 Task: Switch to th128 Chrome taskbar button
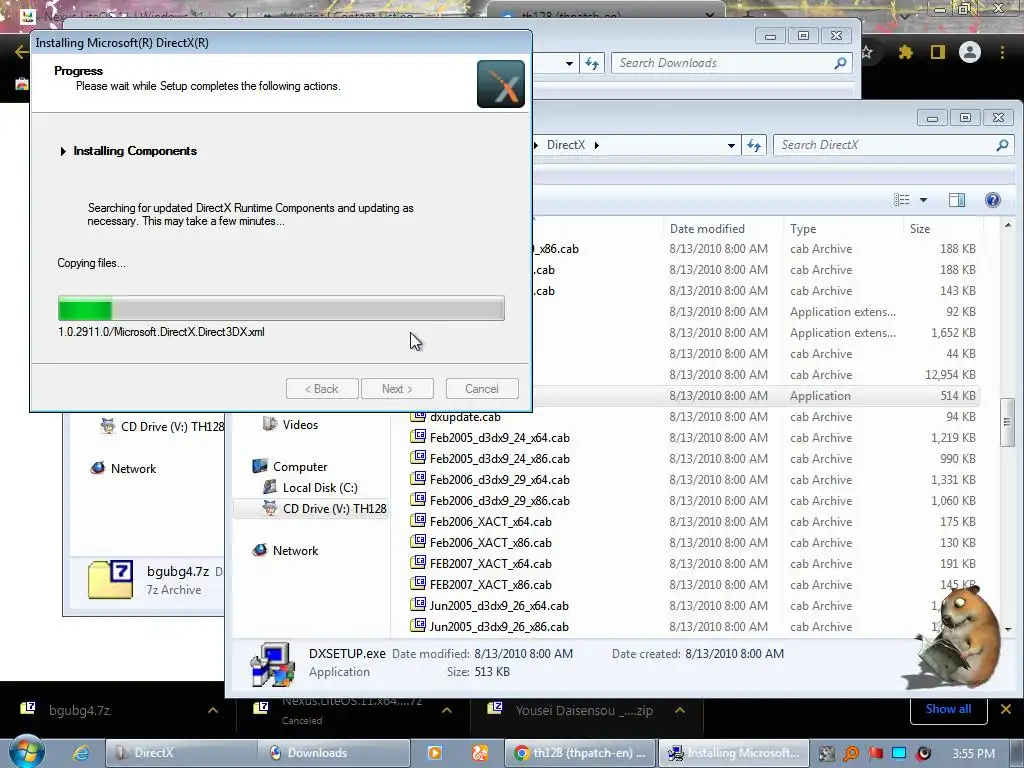click(x=580, y=753)
